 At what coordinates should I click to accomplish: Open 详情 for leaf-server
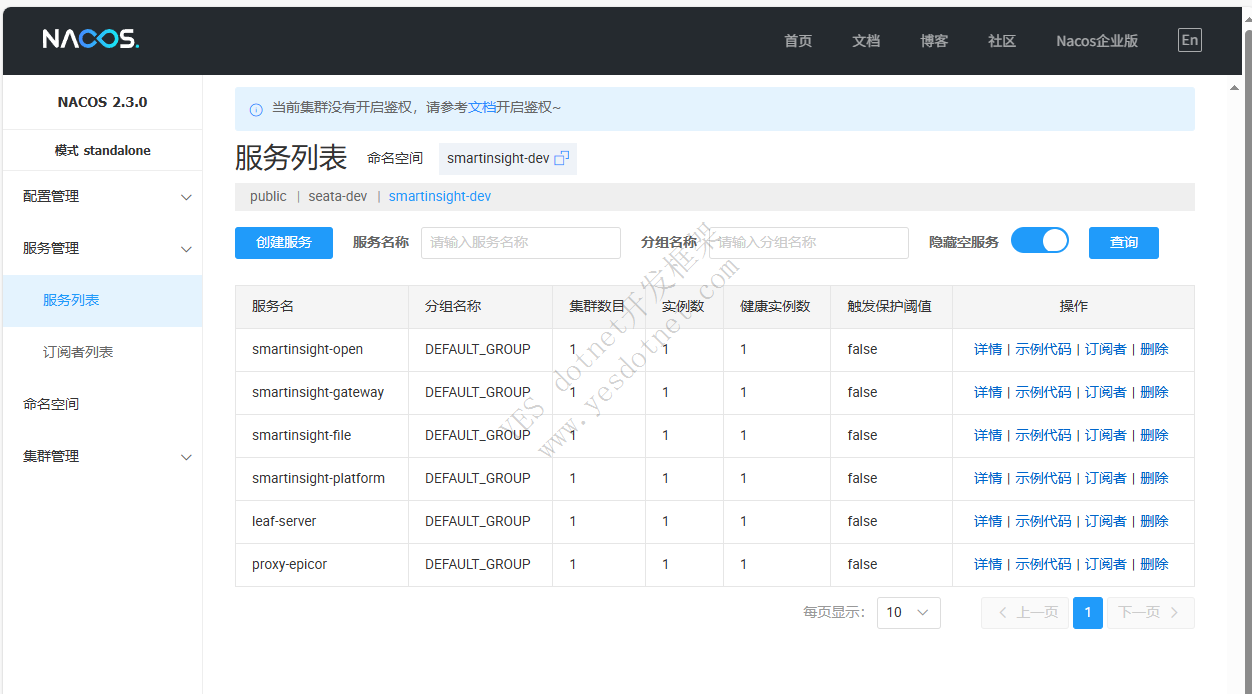click(x=988, y=522)
